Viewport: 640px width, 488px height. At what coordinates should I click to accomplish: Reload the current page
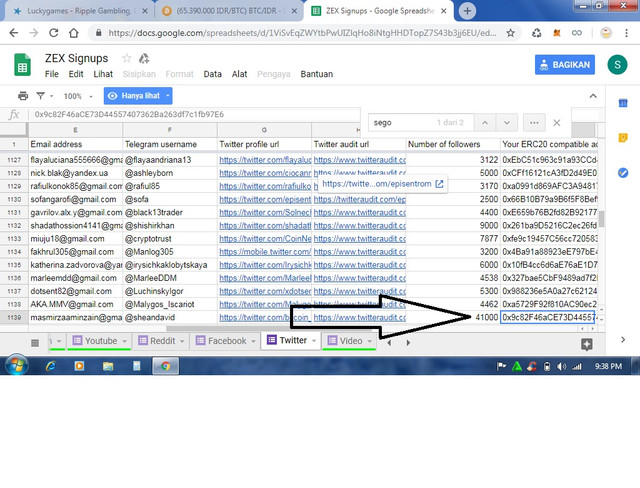point(53,33)
